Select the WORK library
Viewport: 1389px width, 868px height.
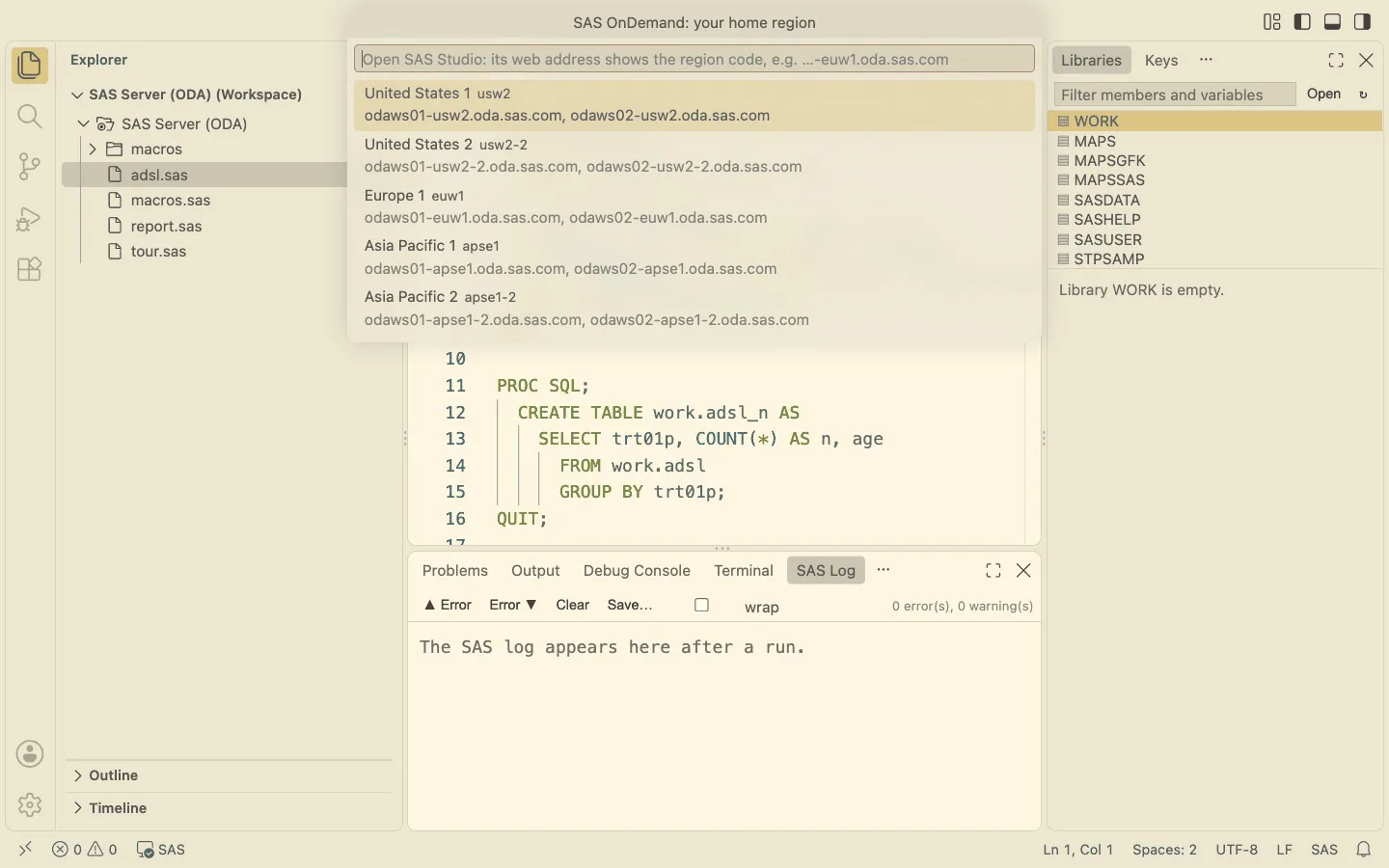pos(1215,122)
